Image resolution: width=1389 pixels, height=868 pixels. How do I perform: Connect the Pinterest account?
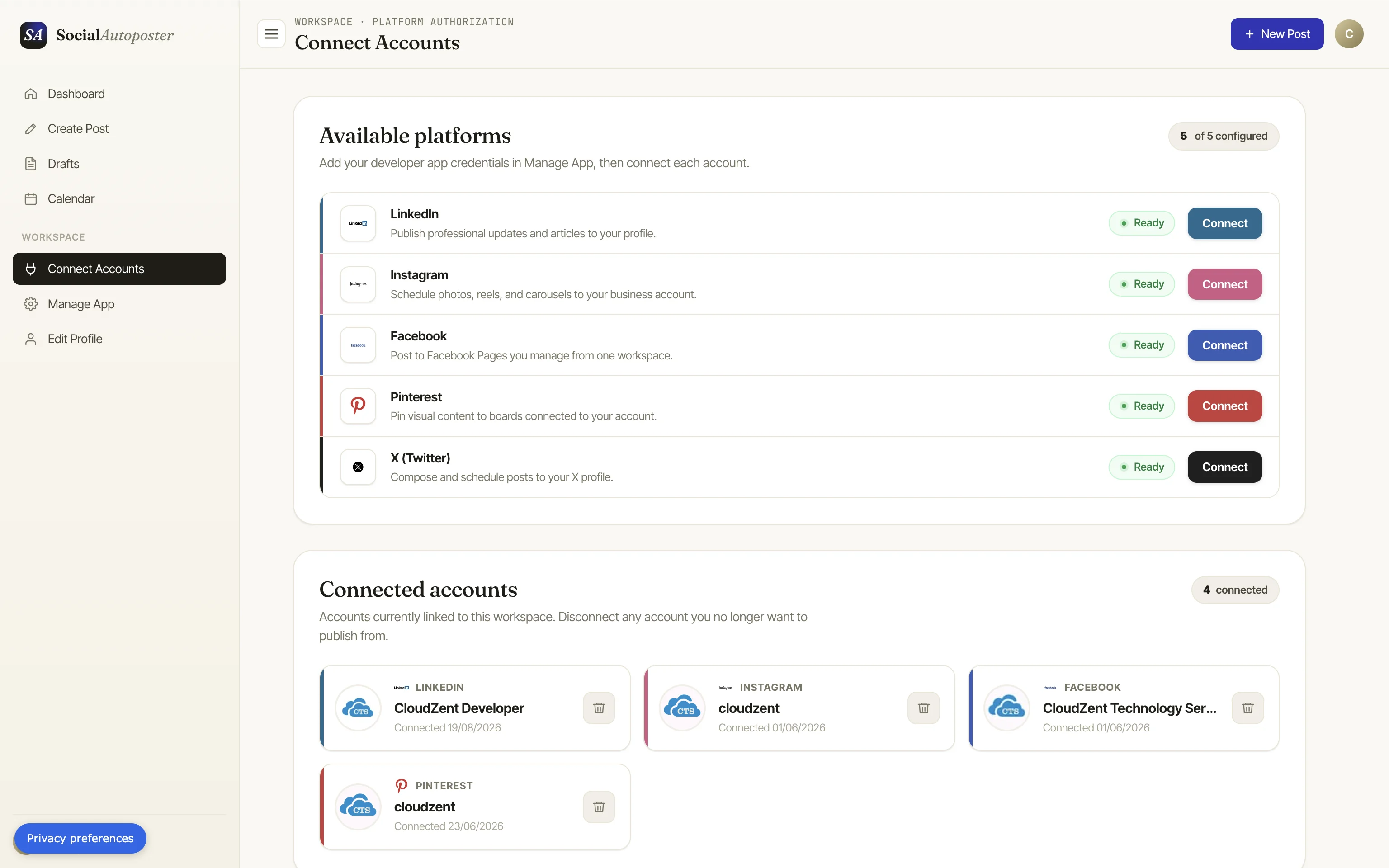(1225, 406)
